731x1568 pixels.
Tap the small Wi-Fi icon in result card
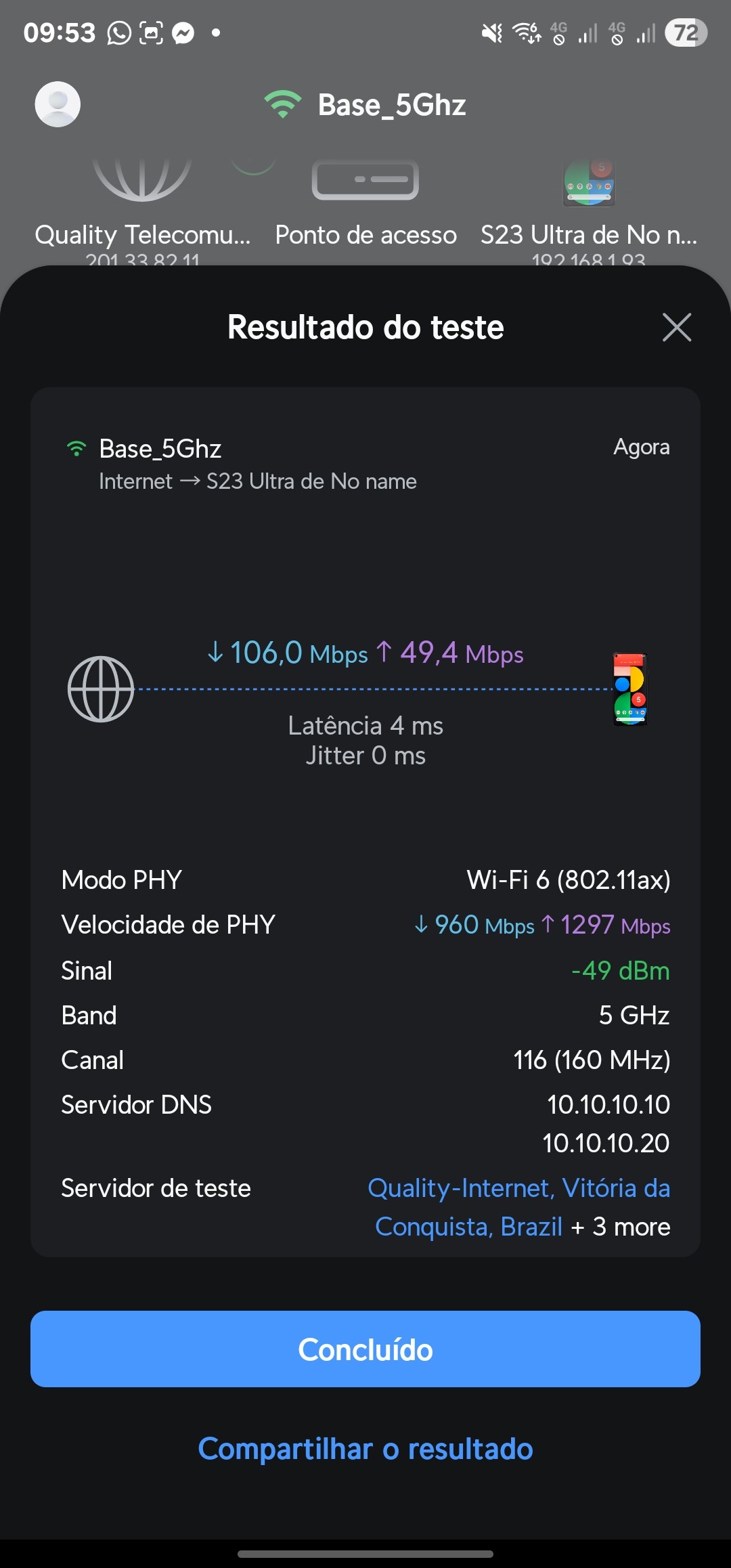click(76, 449)
